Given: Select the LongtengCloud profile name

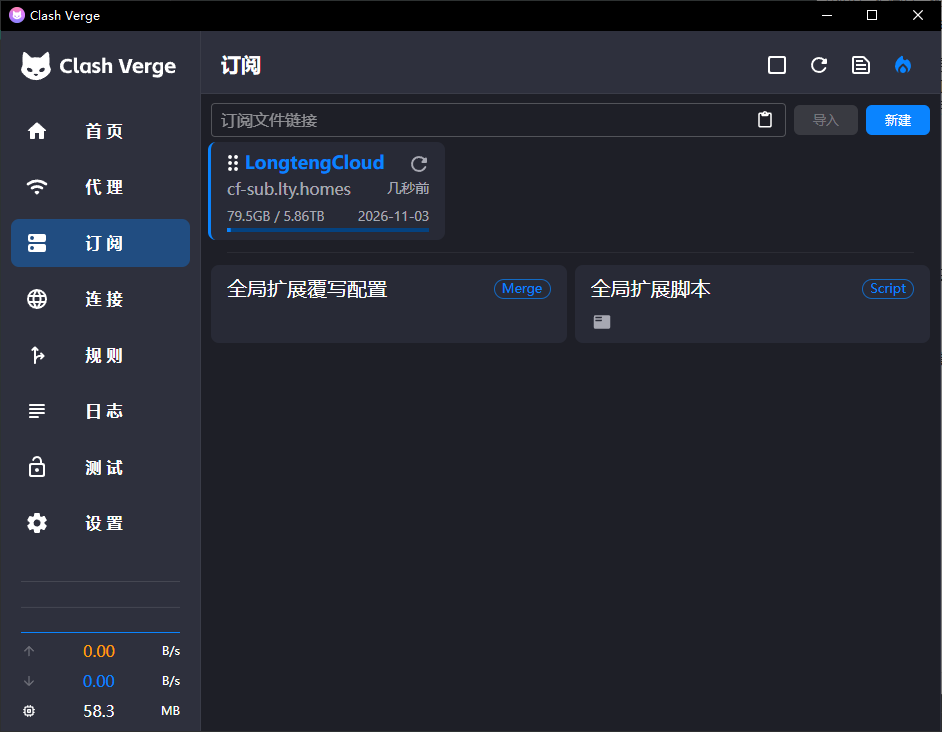Looking at the screenshot, I should 314,163.
